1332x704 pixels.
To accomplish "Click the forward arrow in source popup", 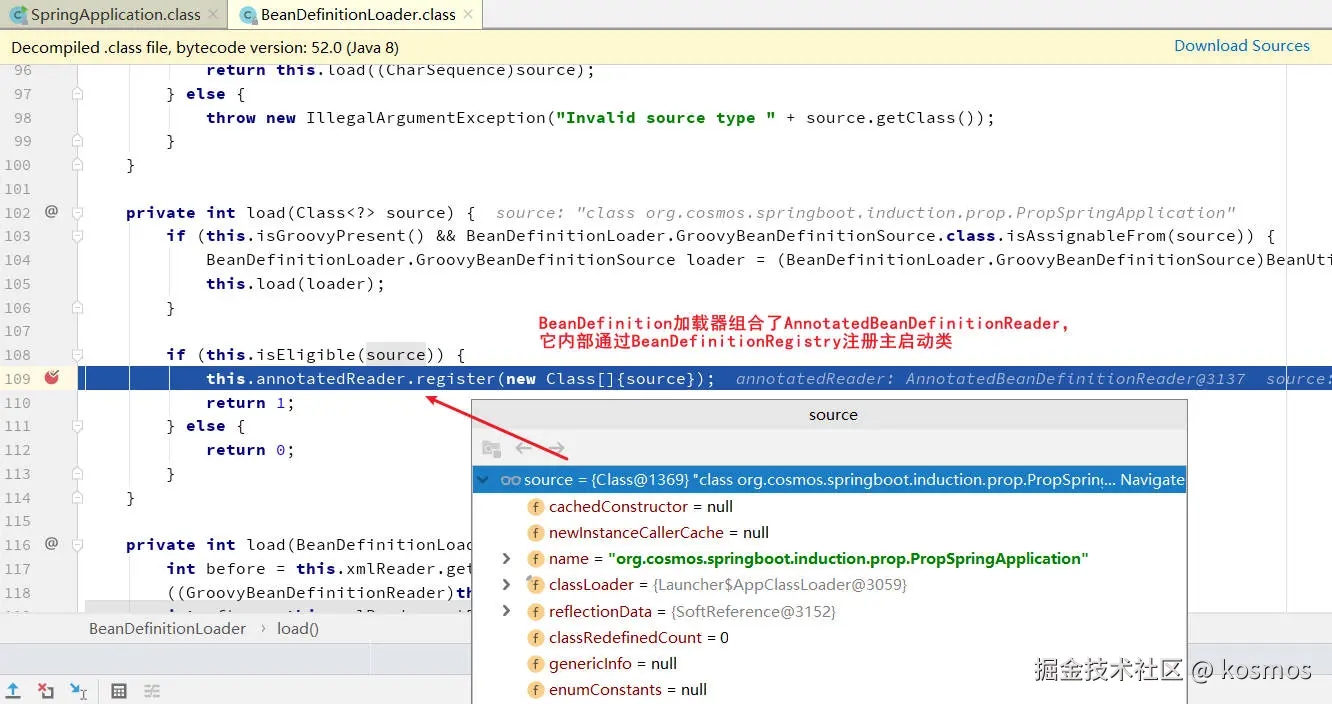I will tap(557, 448).
